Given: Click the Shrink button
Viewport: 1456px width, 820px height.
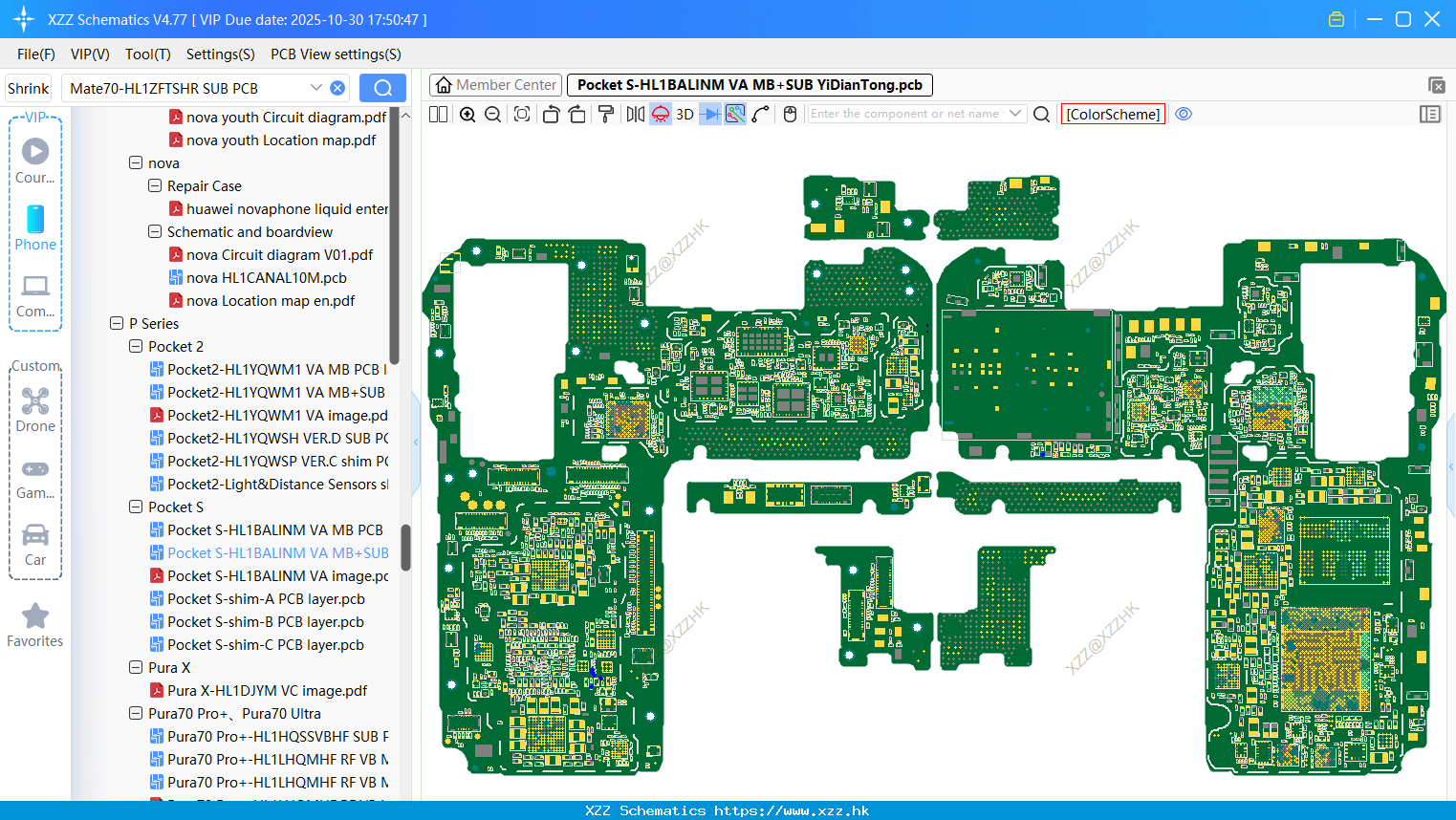Looking at the screenshot, I should [28, 88].
